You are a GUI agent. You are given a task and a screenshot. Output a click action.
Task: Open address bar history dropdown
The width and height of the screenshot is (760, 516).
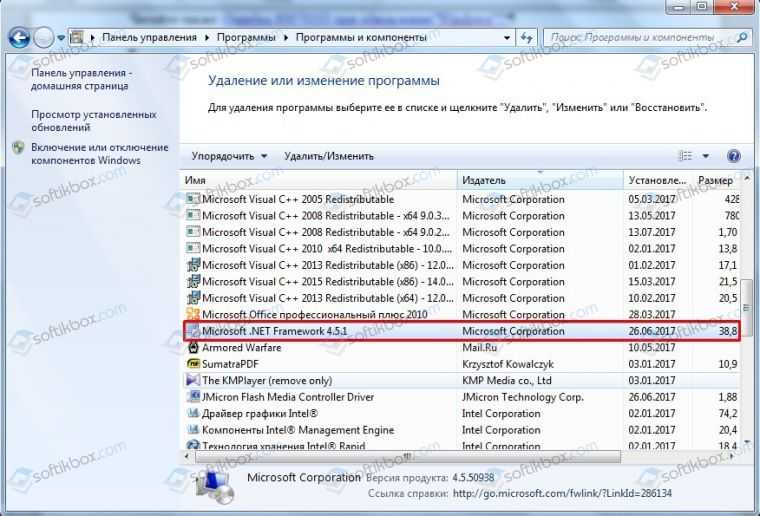pos(507,38)
